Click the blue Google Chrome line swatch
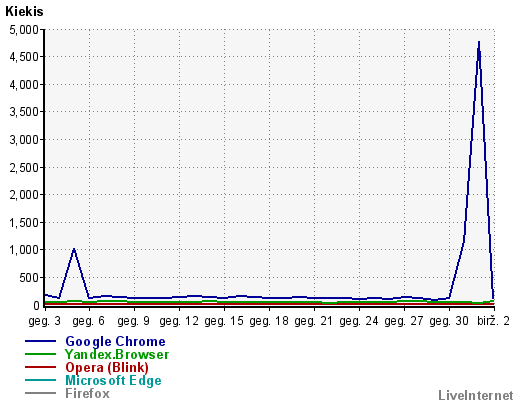This screenshot has width=520, height=405. (x=40, y=341)
